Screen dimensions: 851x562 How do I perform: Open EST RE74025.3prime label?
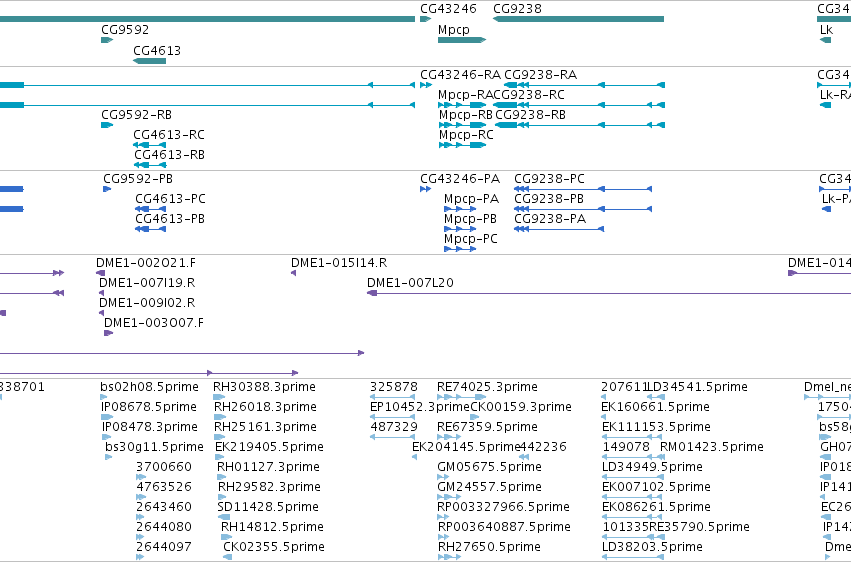pos(487,387)
